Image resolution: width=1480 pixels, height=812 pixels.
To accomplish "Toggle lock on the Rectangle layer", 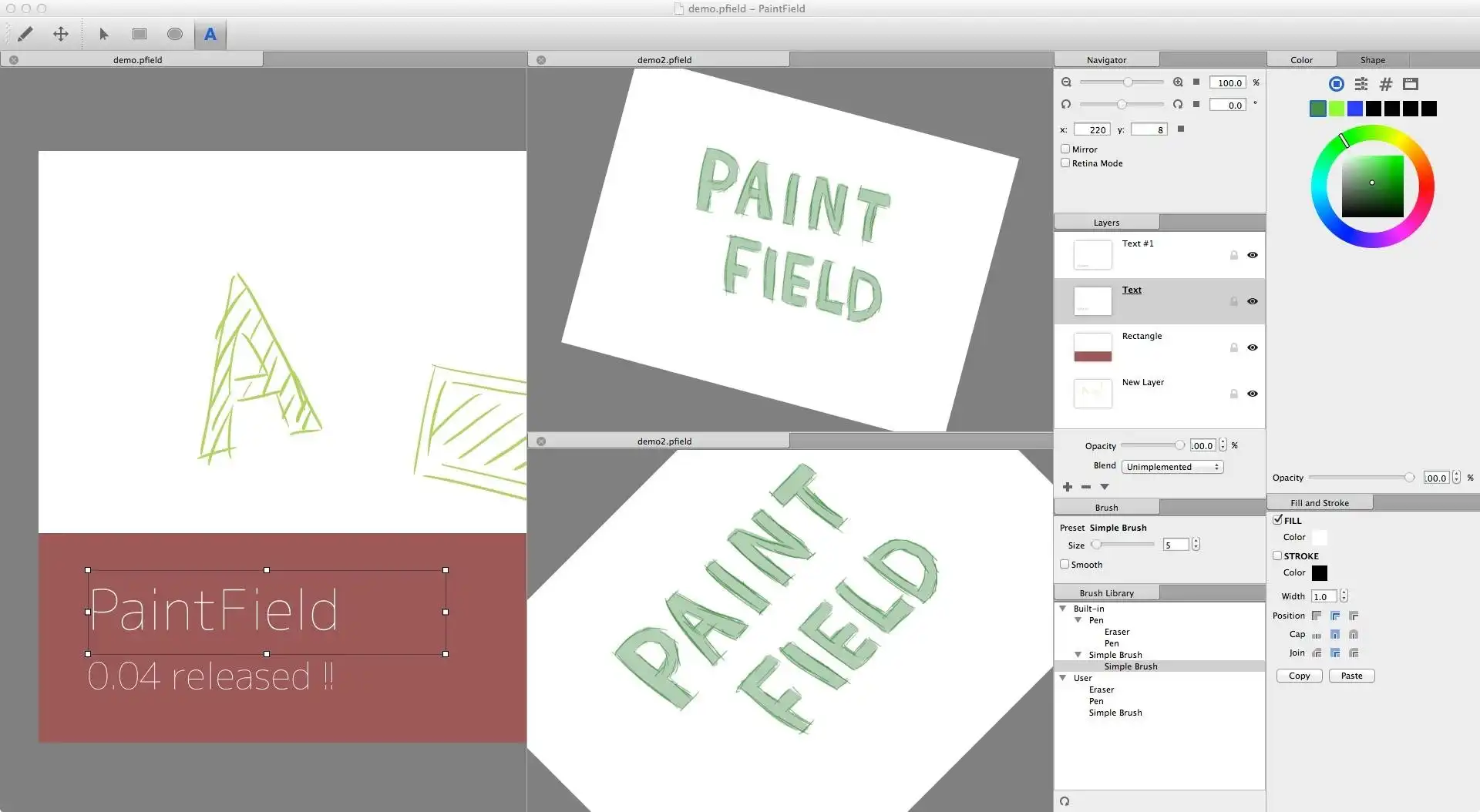I will click(x=1234, y=347).
